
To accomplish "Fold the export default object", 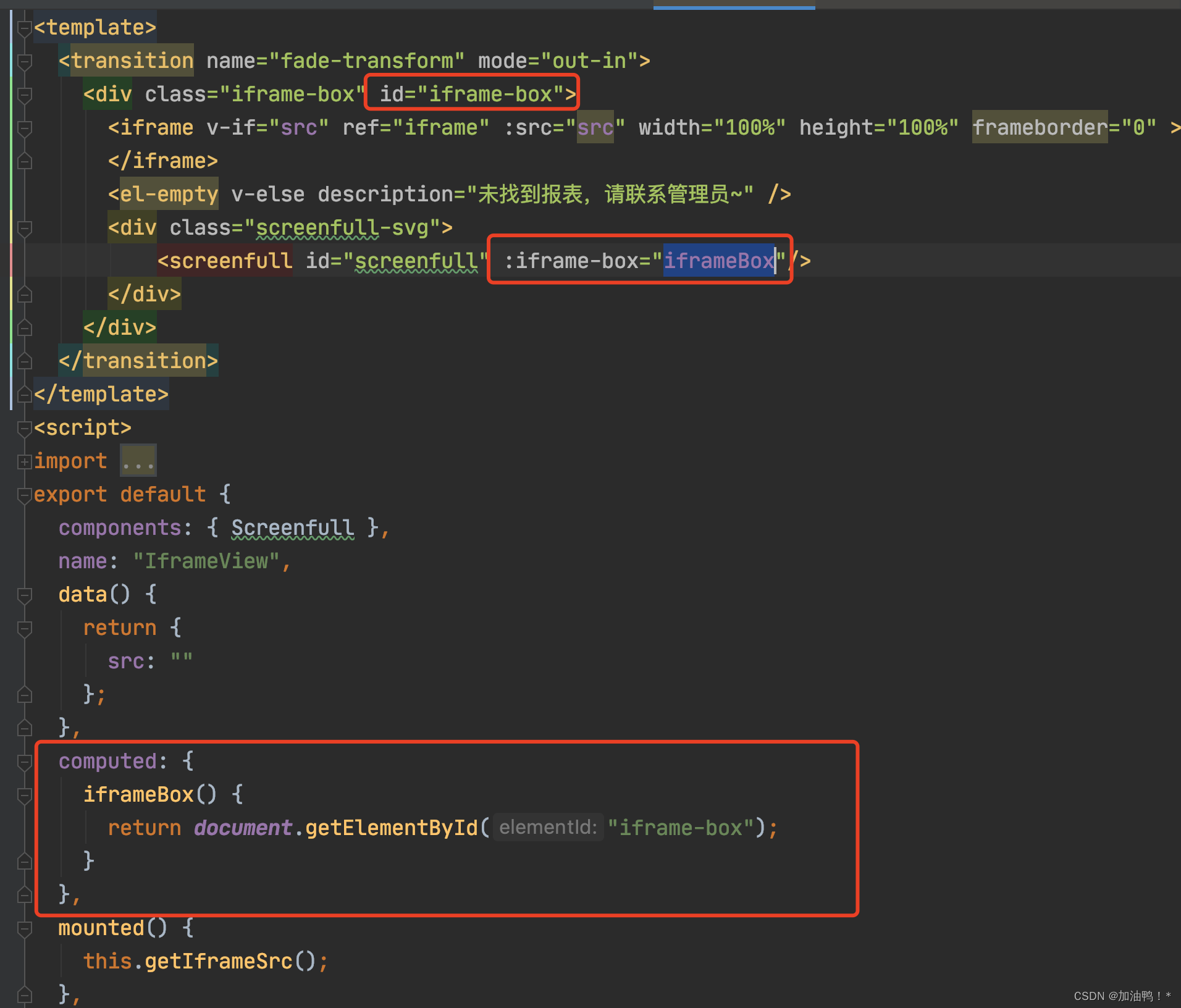I will click(25, 495).
